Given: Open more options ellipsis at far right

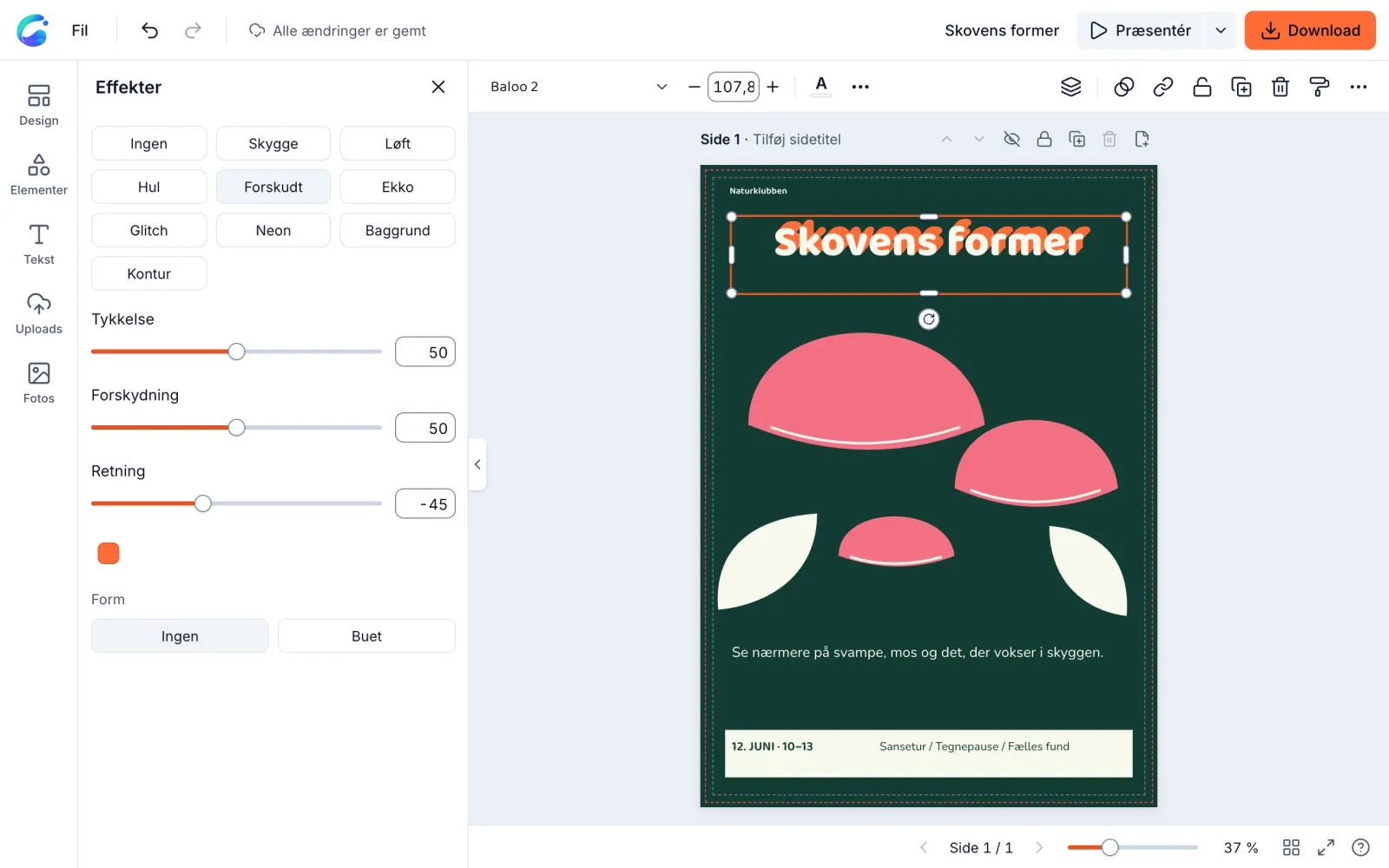Looking at the screenshot, I should 1359,87.
